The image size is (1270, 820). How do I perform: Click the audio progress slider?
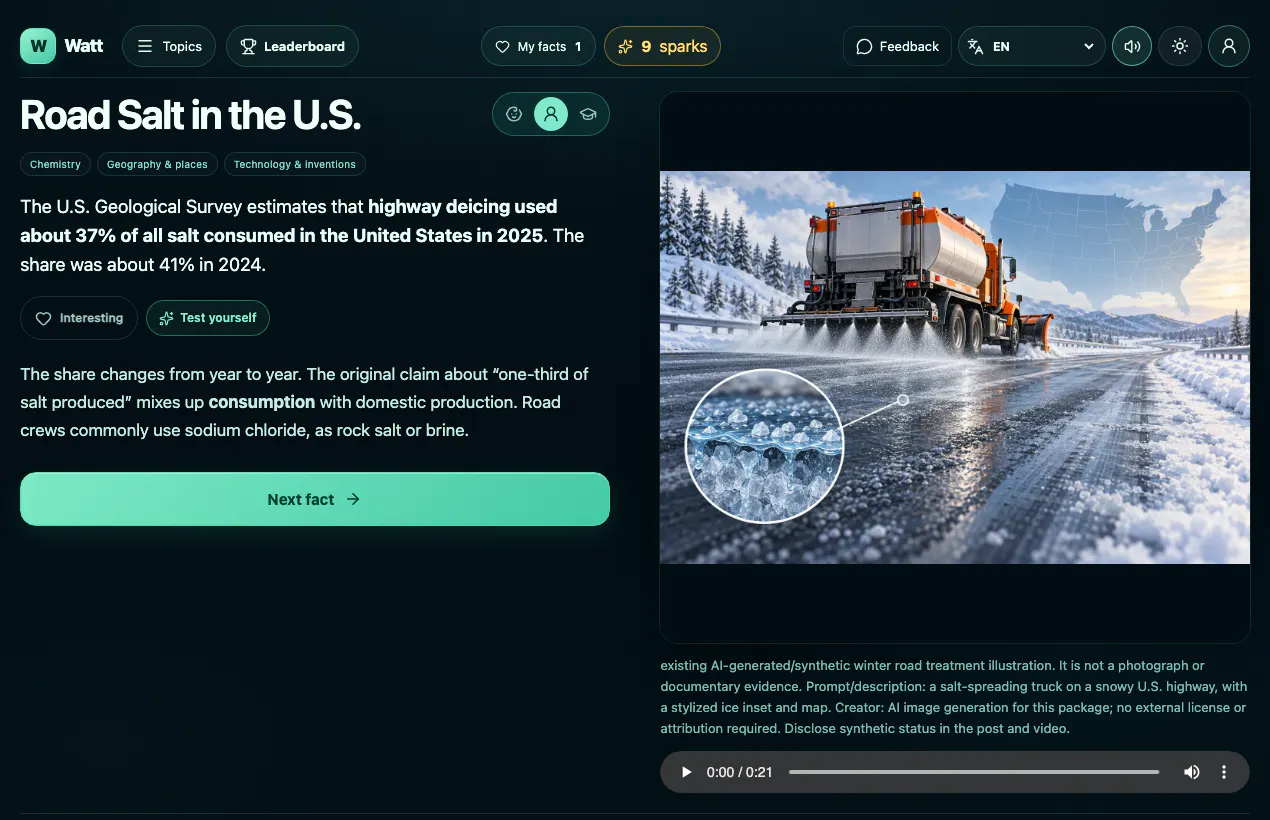974,772
